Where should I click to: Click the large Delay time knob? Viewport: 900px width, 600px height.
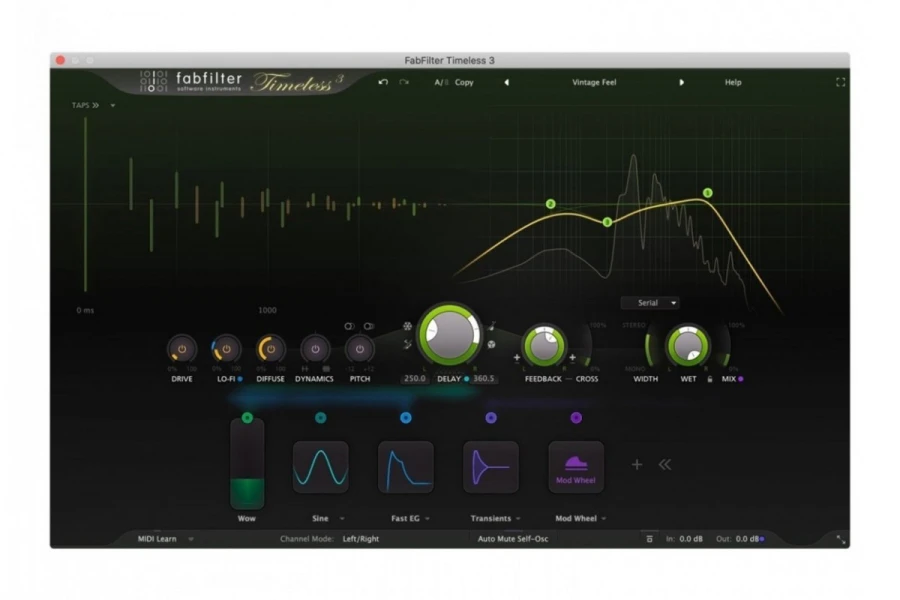click(450, 334)
